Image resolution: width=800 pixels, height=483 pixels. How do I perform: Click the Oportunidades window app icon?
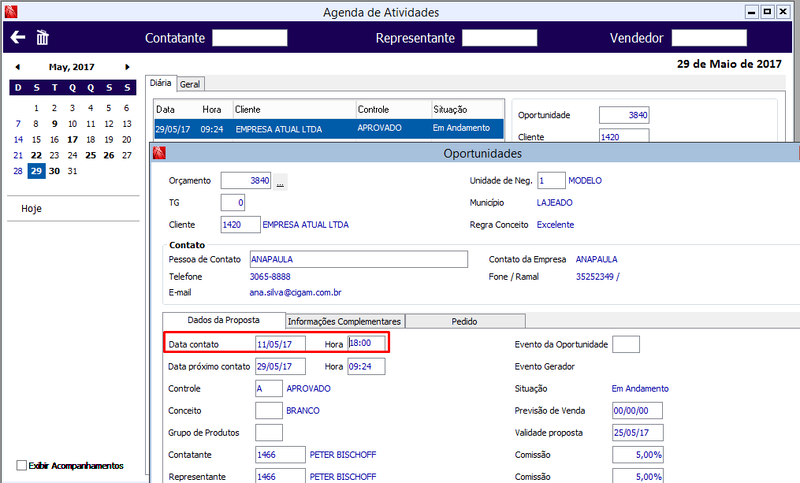(x=159, y=152)
